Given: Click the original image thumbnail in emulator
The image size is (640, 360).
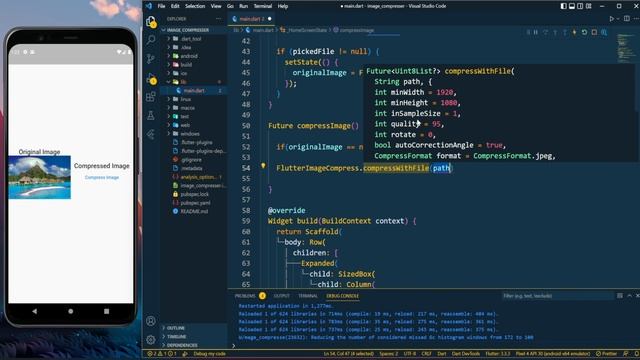Looking at the screenshot, I should pos(40,177).
